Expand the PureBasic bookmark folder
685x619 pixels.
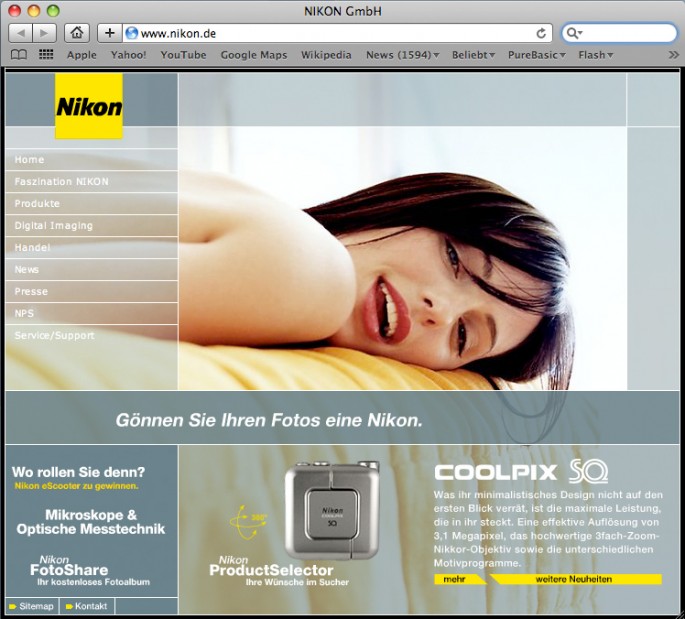click(536, 55)
